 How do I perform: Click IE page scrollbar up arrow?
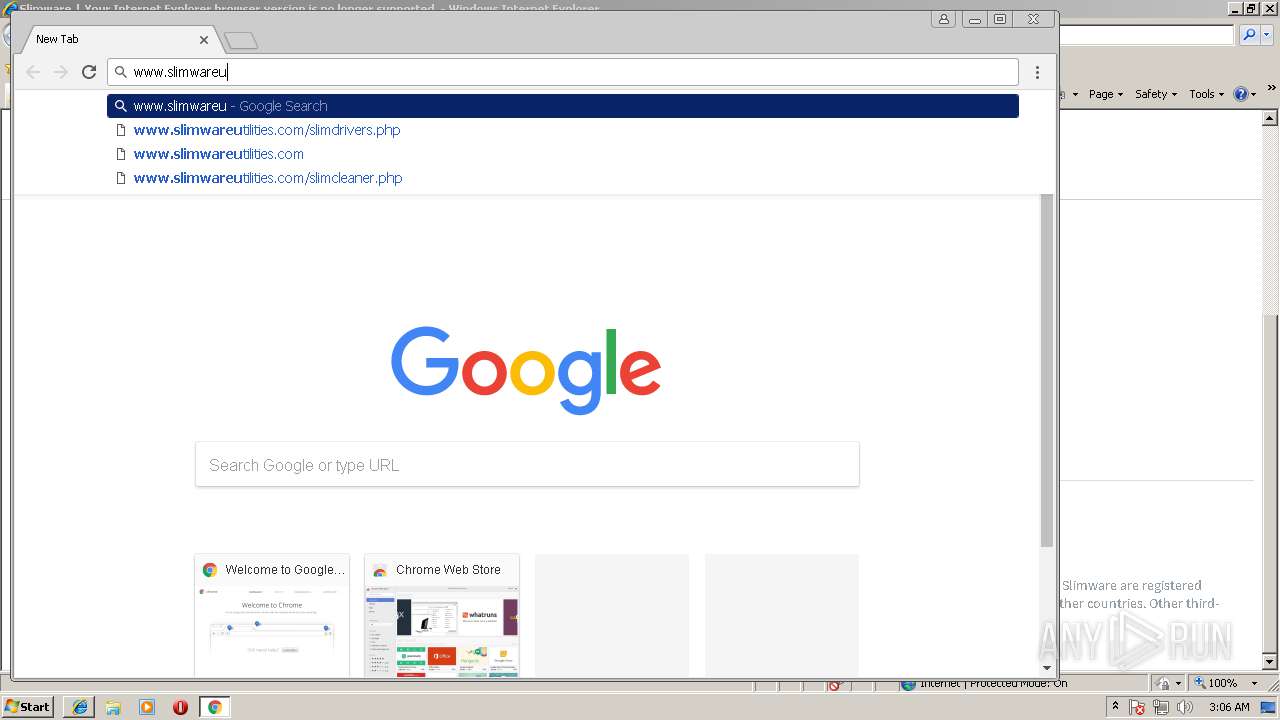tap(1270, 117)
